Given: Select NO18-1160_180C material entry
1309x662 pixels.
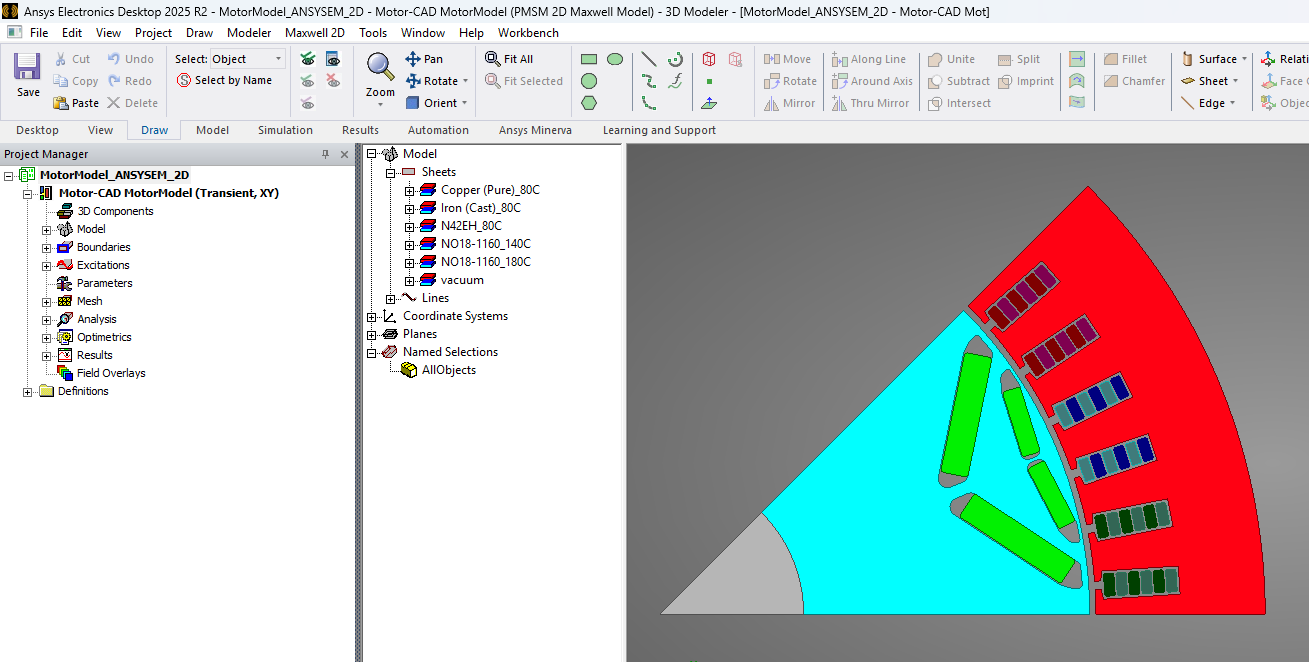Looking at the screenshot, I should (486, 262).
